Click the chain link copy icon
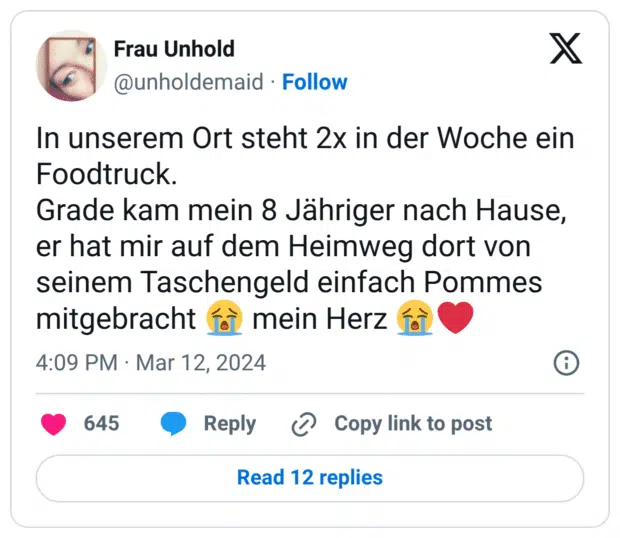This screenshot has width=620, height=538. pyautogui.click(x=303, y=424)
